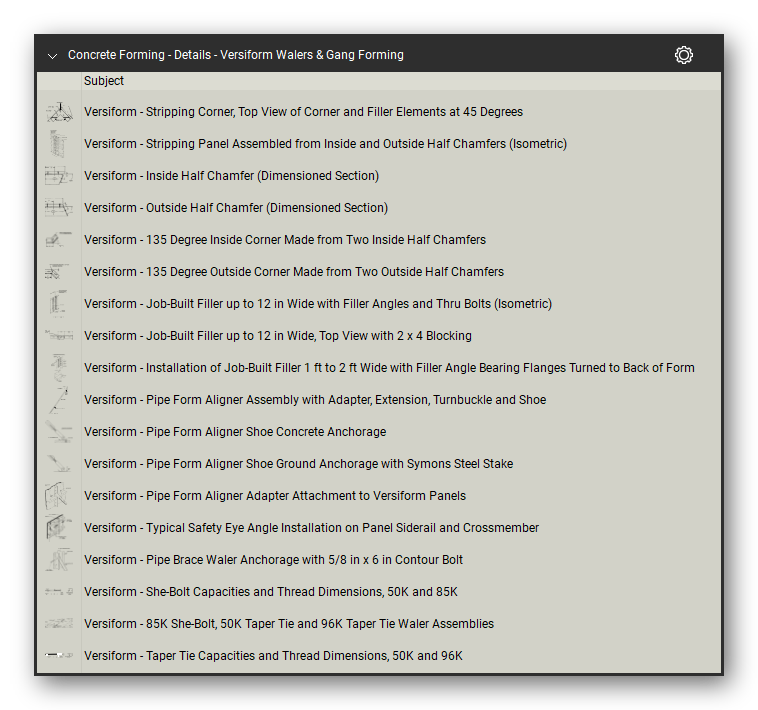Image resolution: width=758 pixels, height=710 pixels.
Task: Select 'Aligner Adapter Attachment to Versiform Panels' text
Action: pyautogui.click(x=275, y=495)
